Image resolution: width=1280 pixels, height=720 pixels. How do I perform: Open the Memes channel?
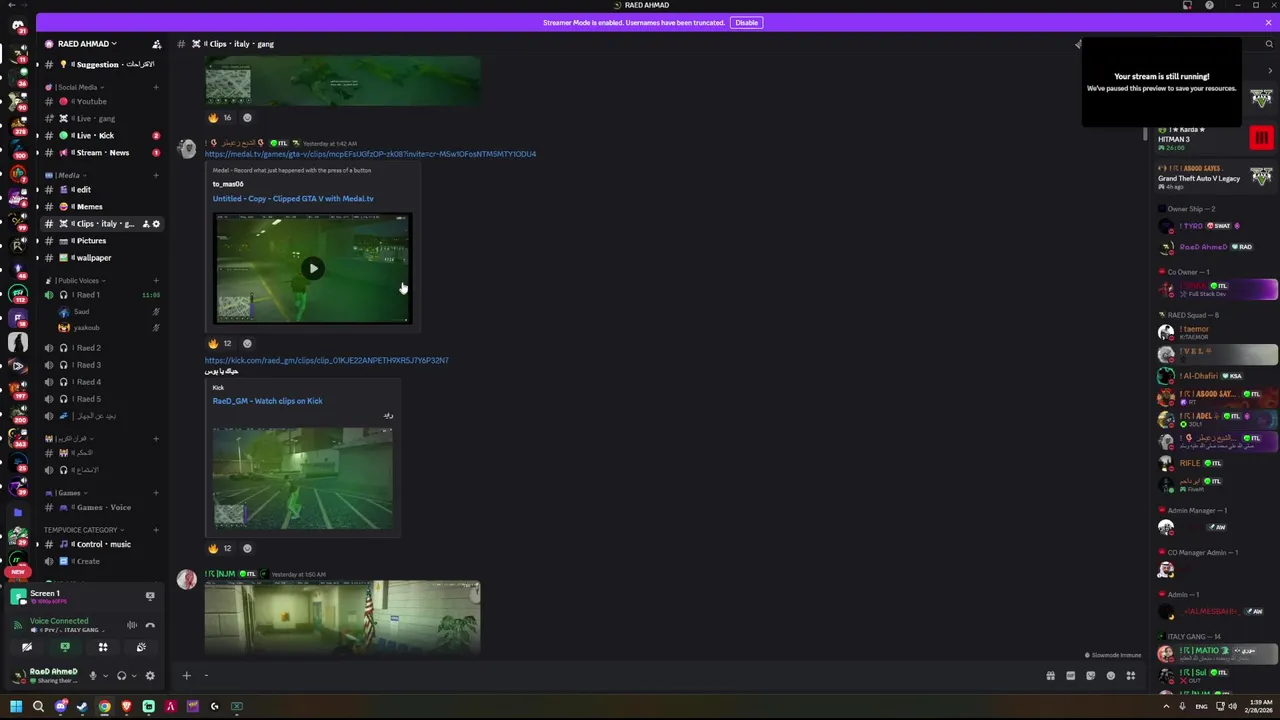pyautogui.click(x=101, y=206)
